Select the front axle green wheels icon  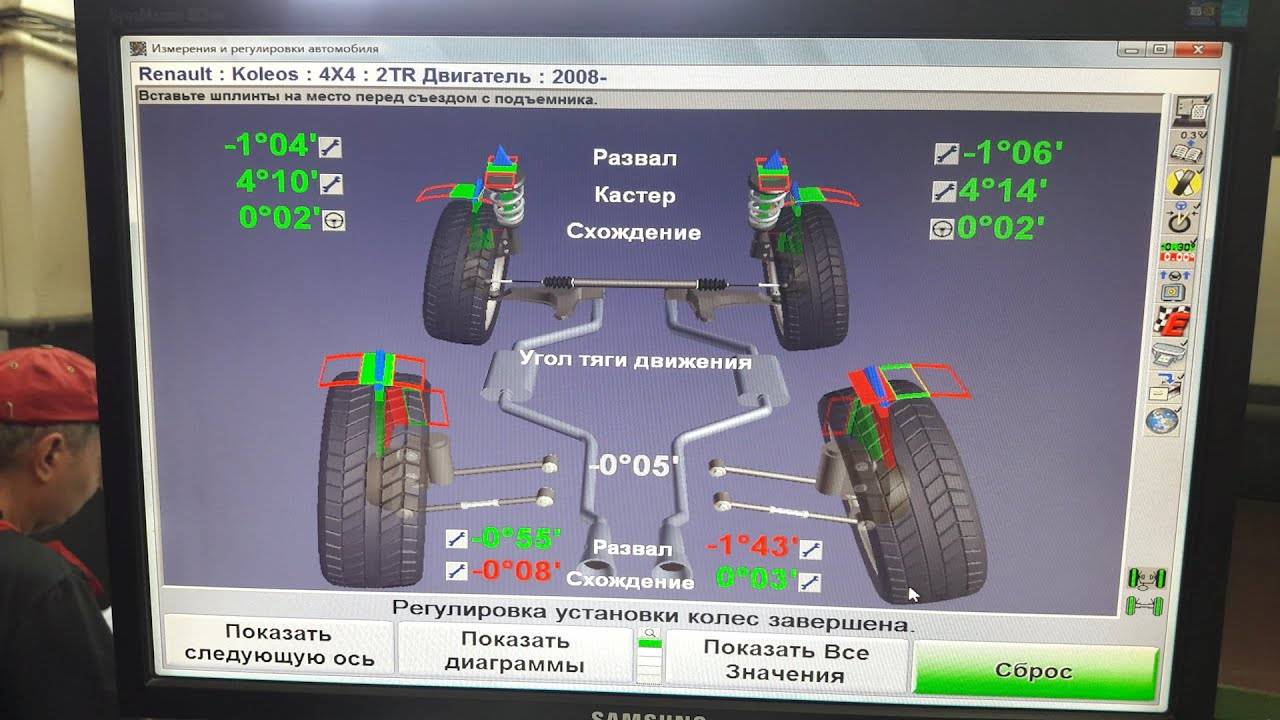1148,577
